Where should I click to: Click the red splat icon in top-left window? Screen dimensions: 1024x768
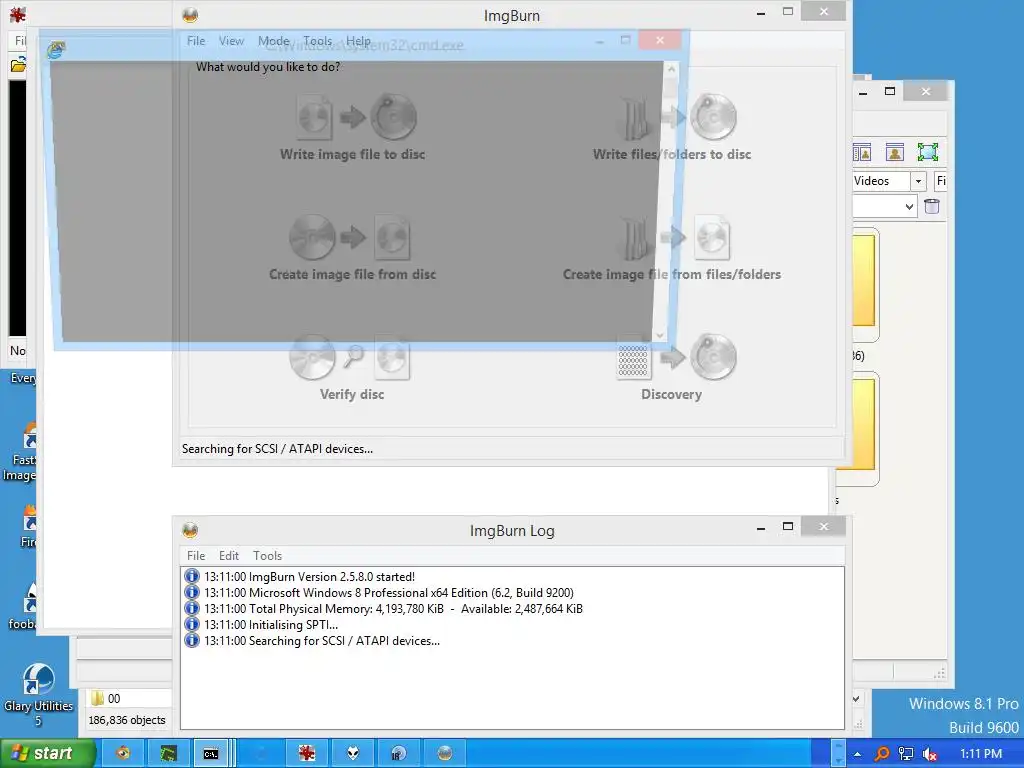coord(18,14)
